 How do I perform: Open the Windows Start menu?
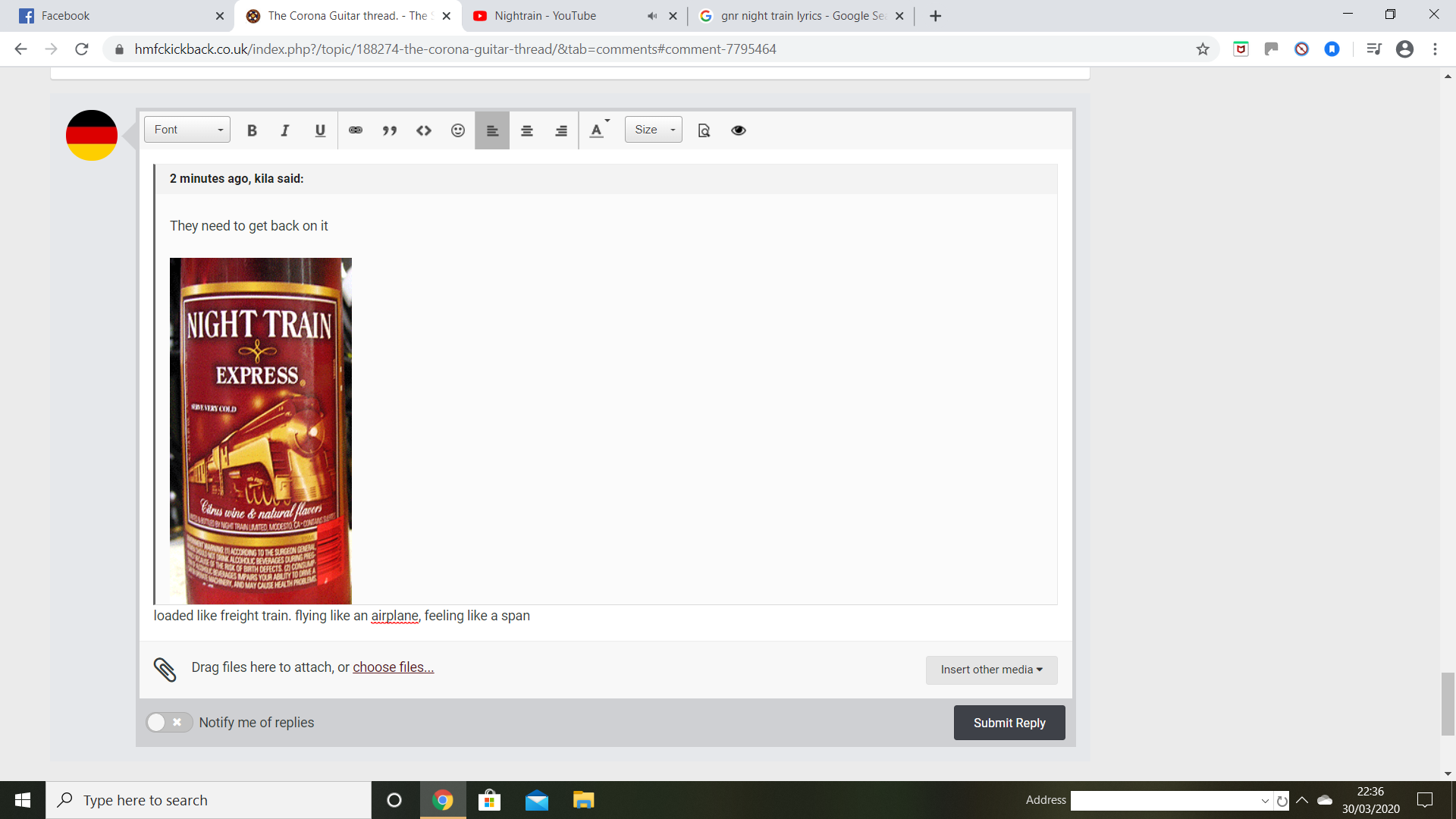click(23, 800)
